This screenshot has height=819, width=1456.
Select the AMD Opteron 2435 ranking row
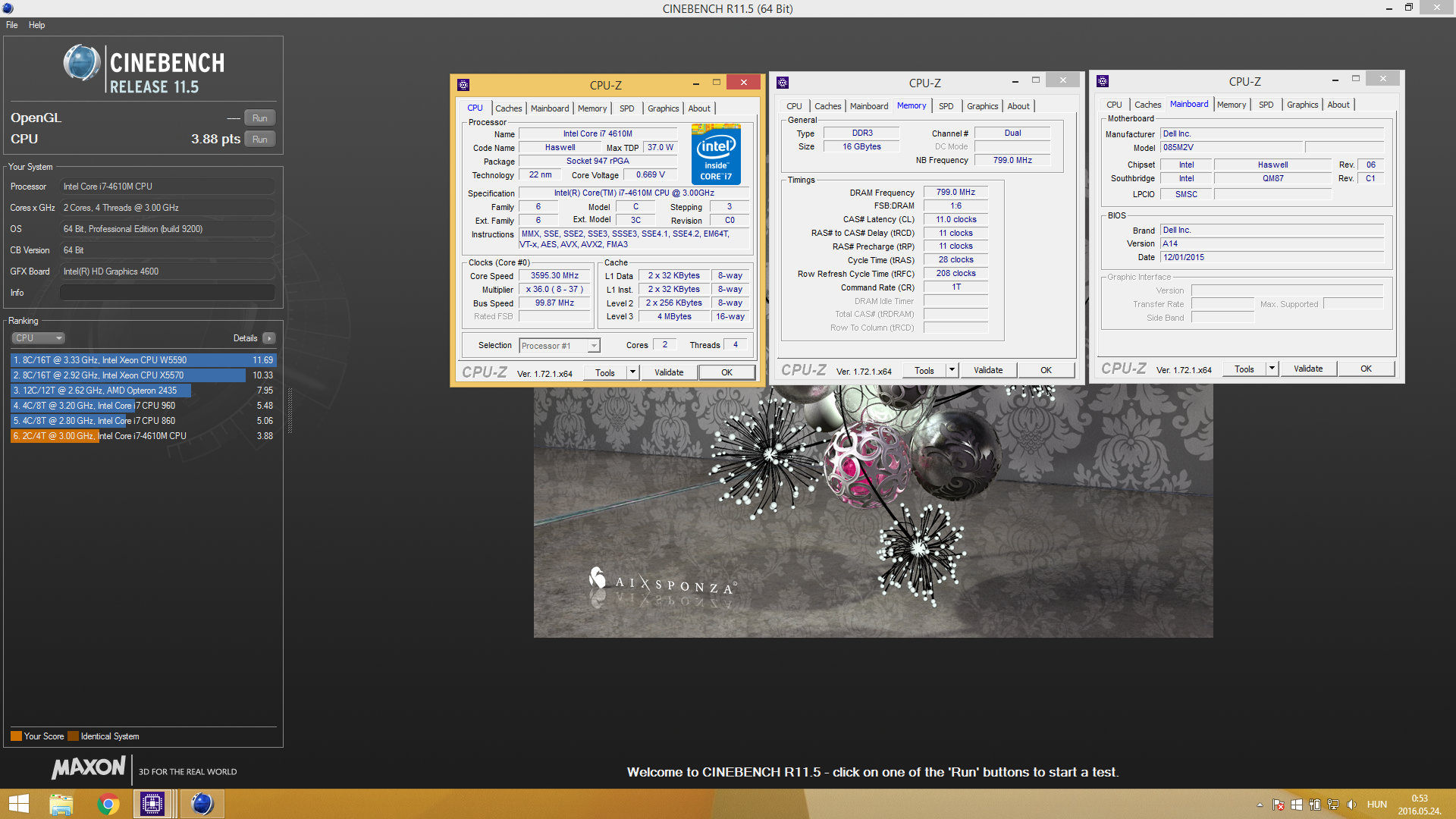pyautogui.click(x=143, y=391)
